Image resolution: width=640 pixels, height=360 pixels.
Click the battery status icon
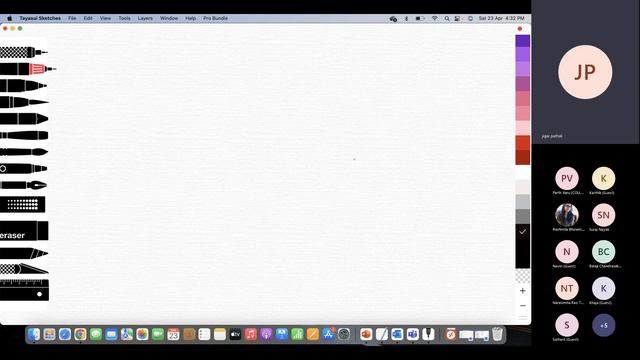pos(420,18)
